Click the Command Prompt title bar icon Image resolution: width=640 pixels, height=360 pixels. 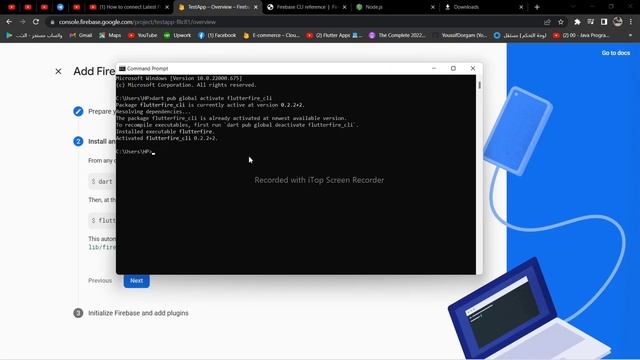point(122,69)
